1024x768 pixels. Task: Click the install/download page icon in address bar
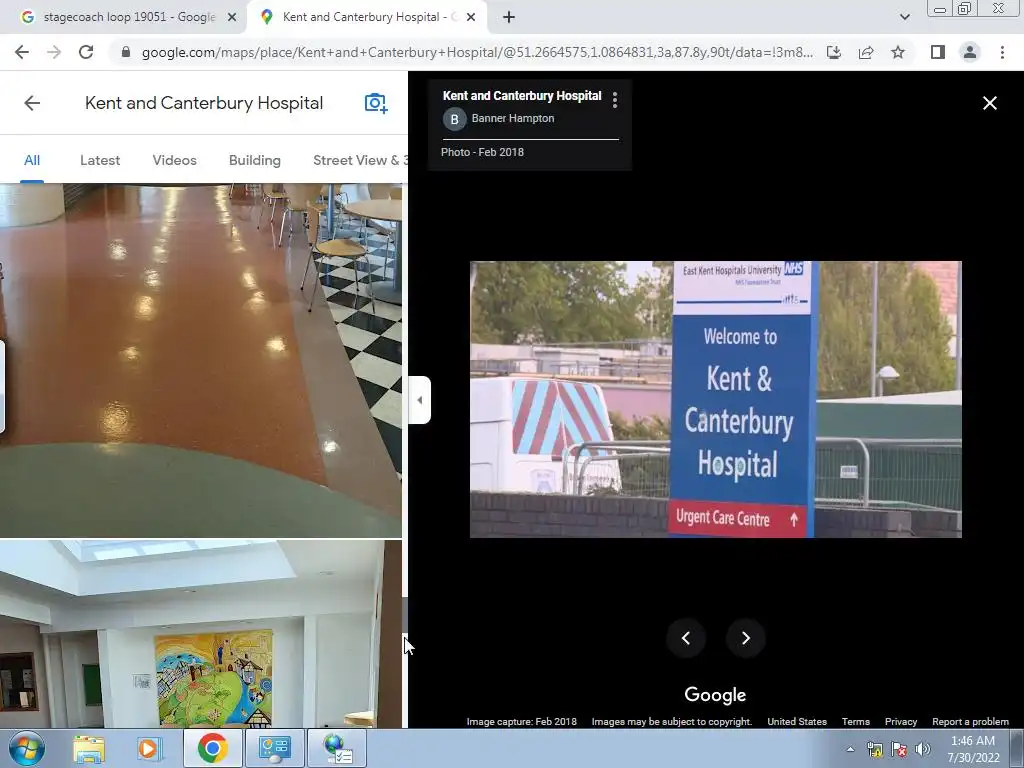point(834,52)
